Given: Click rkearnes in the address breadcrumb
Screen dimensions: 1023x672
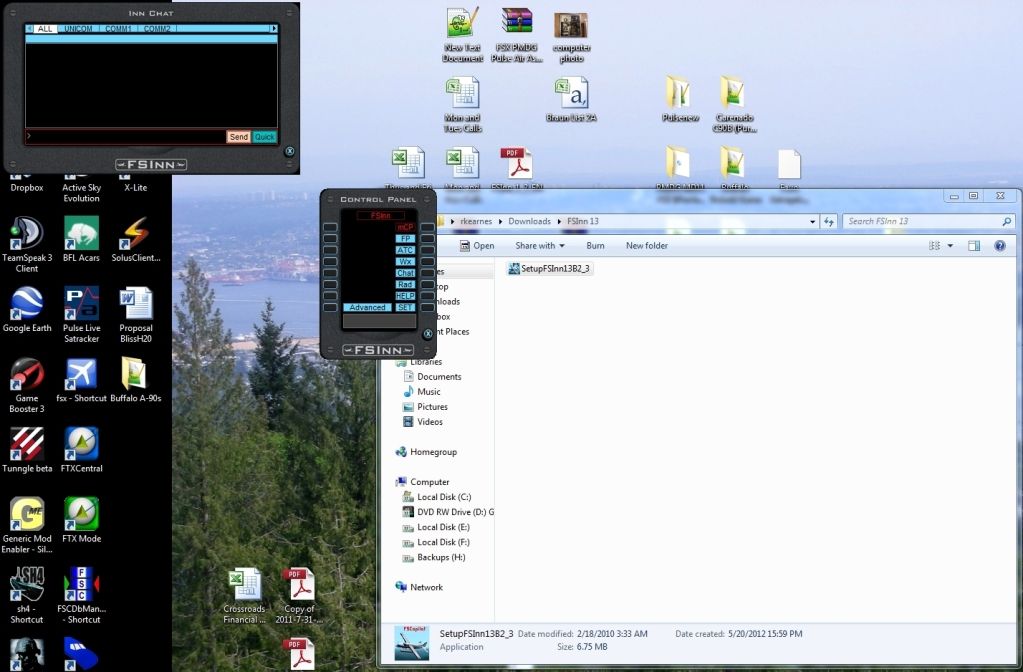Looking at the screenshot, I should (476, 222).
